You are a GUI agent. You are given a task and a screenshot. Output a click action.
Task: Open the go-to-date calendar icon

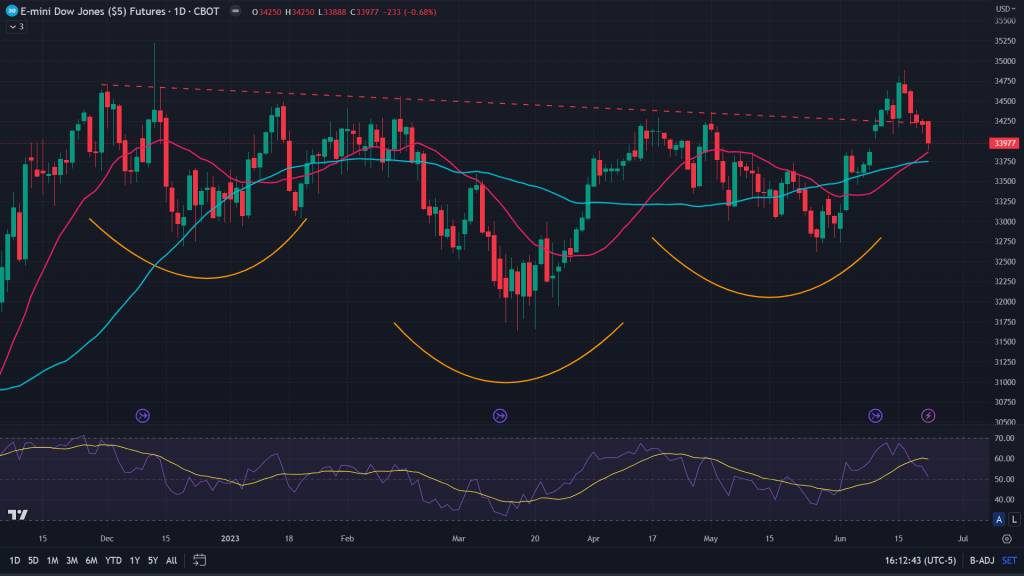point(200,560)
